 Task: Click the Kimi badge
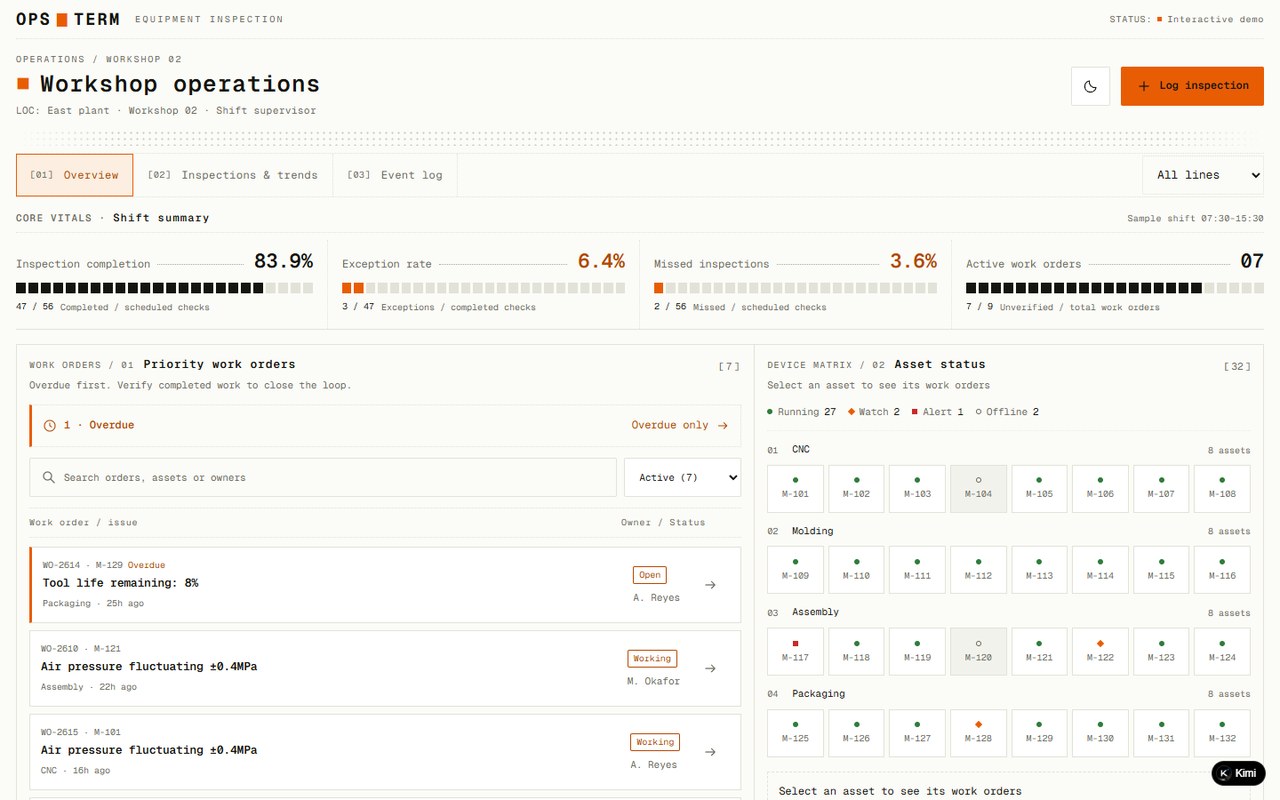tap(1238, 773)
